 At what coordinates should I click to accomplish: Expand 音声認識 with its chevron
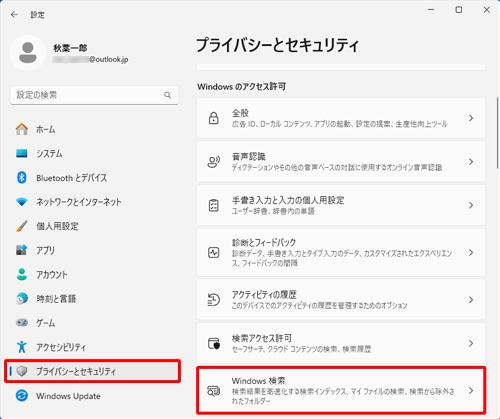(x=471, y=162)
